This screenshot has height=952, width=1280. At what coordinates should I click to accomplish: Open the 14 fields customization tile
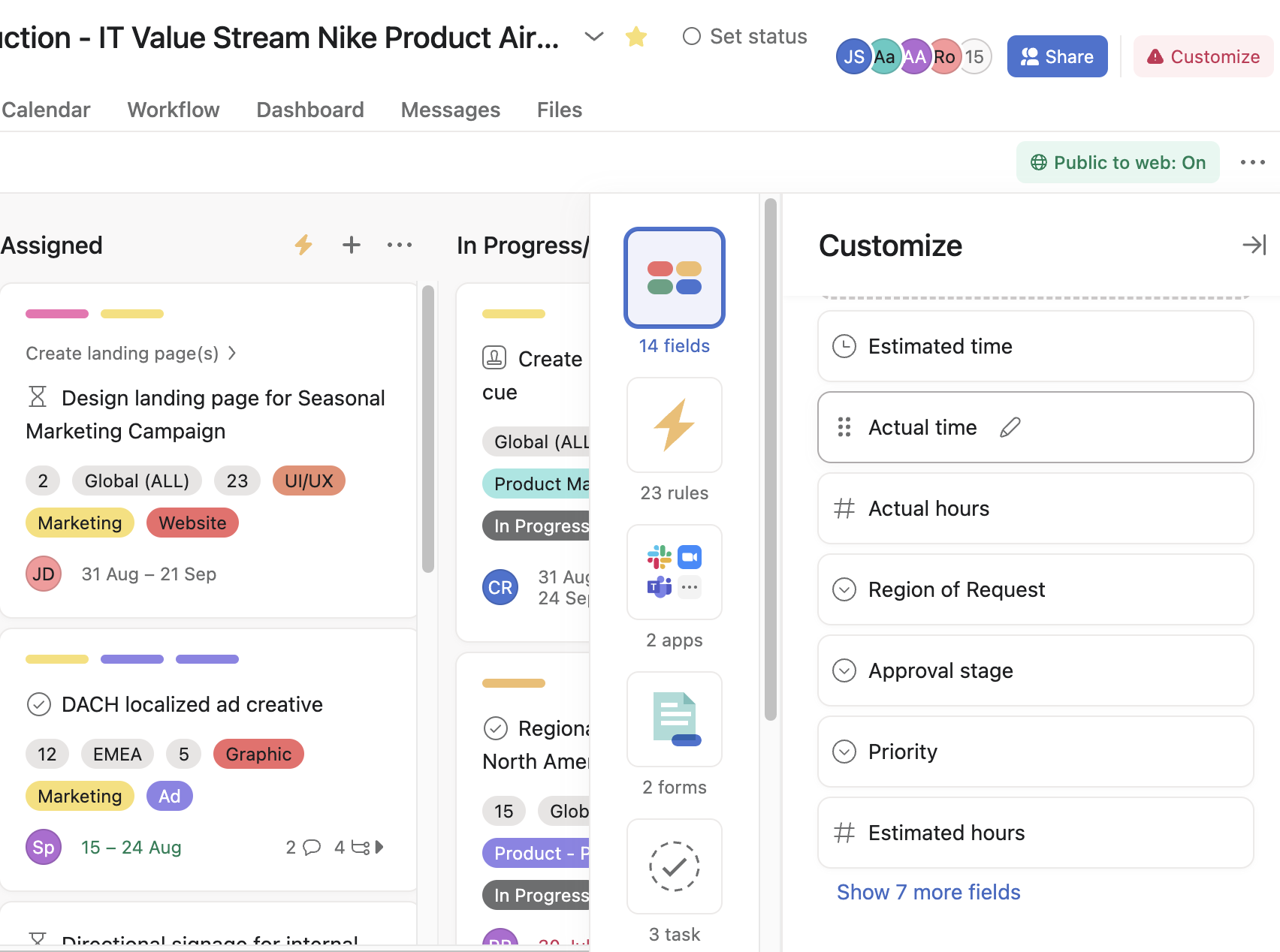[x=674, y=278]
